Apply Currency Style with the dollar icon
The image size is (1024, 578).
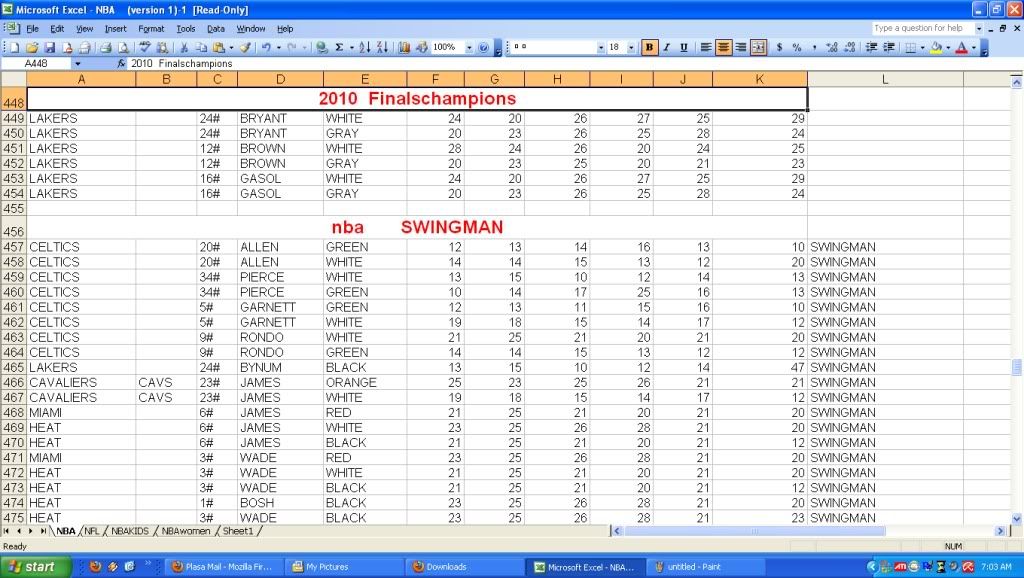pos(779,47)
